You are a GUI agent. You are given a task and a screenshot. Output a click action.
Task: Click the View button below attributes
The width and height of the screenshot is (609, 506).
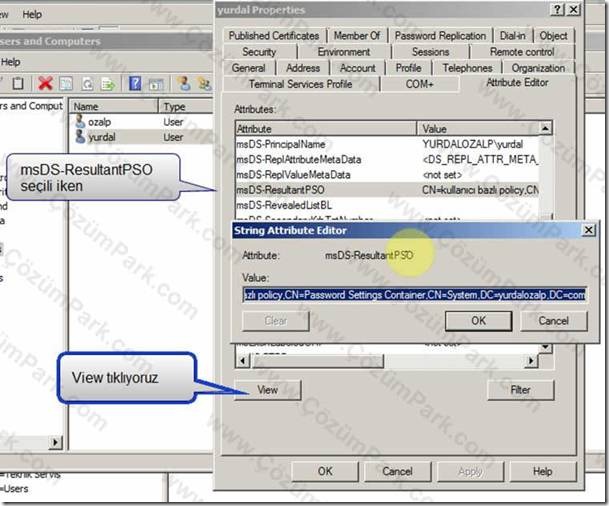click(x=268, y=390)
